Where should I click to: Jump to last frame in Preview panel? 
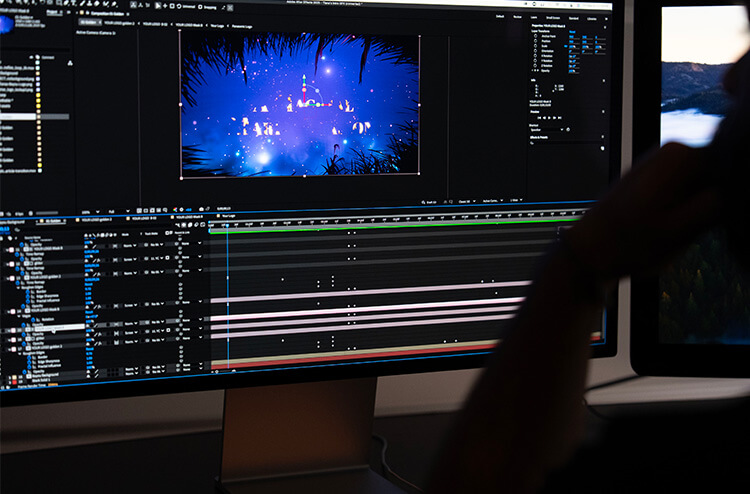click(560, 118)
